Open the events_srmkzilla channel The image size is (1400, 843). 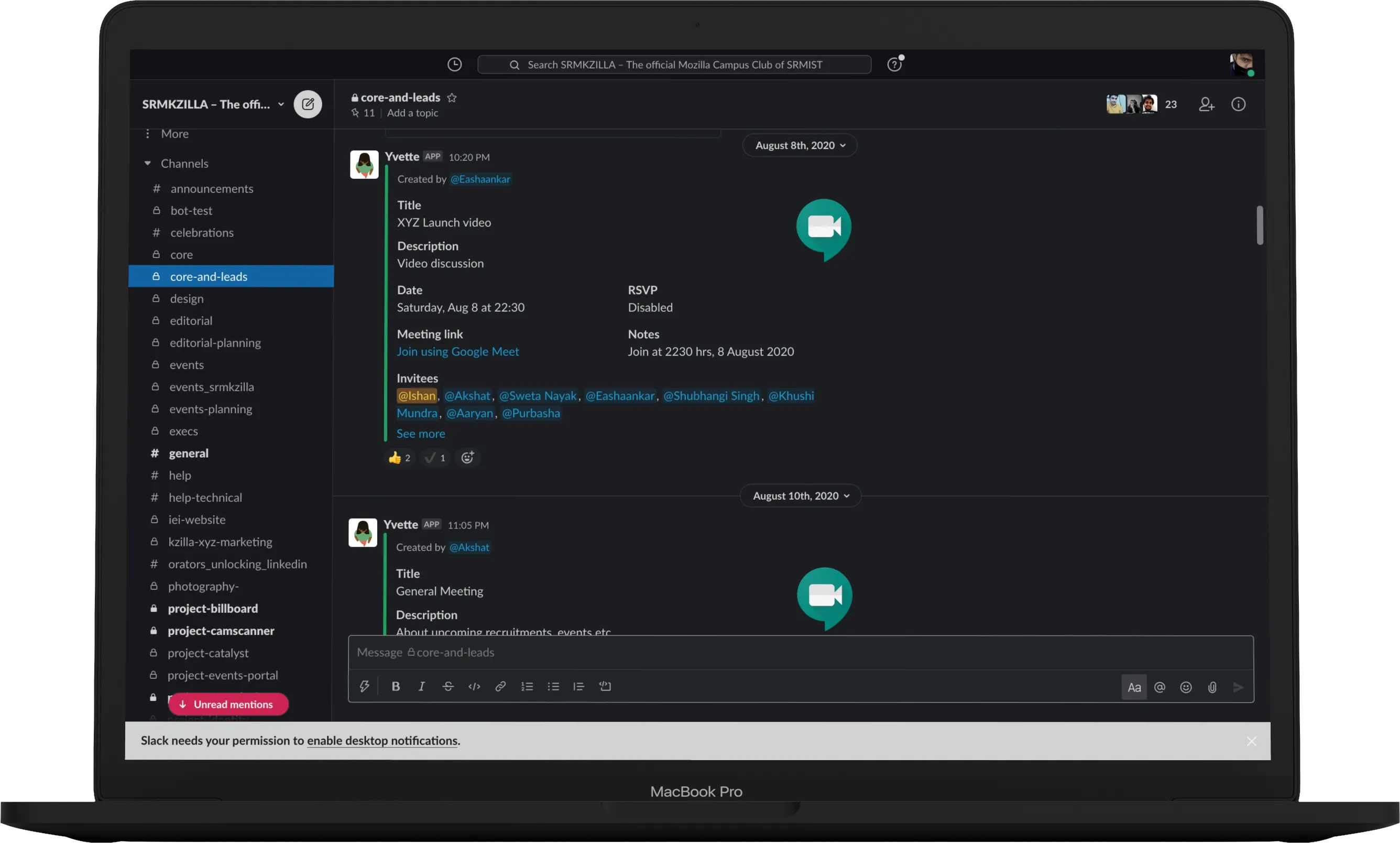coord(231,387)
